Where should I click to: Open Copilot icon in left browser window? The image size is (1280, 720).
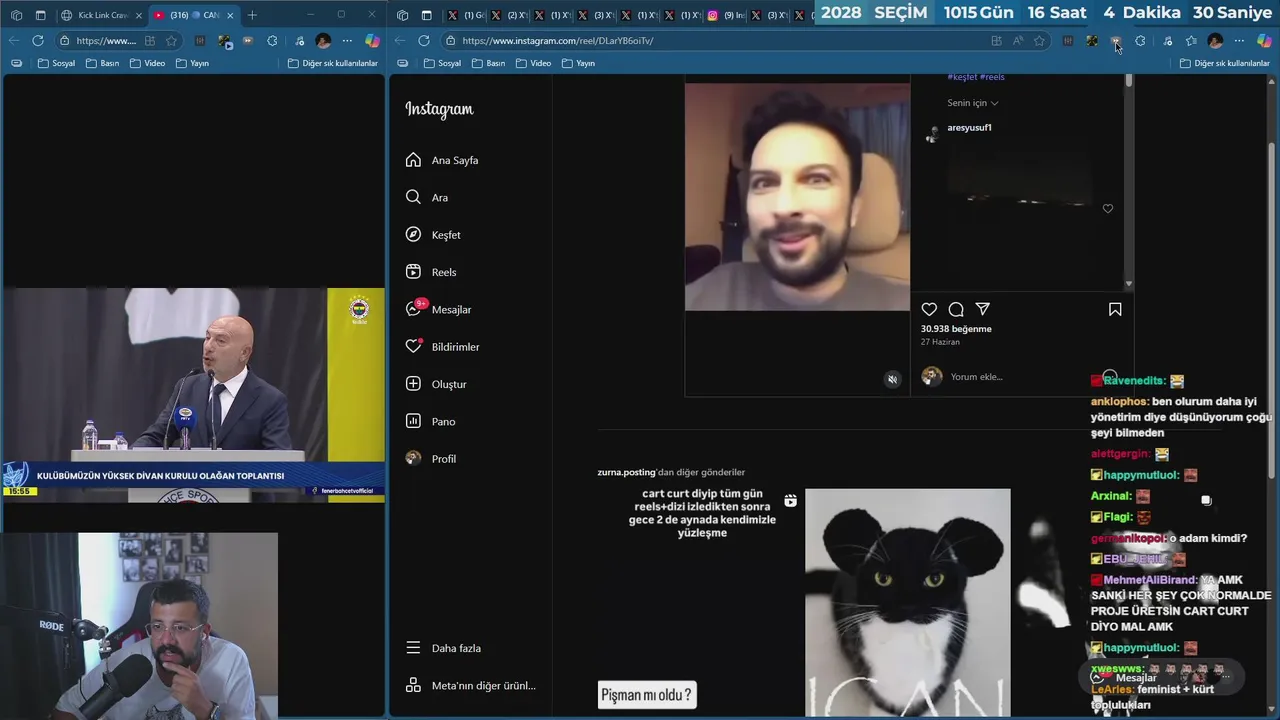click(x=372, y=41)
